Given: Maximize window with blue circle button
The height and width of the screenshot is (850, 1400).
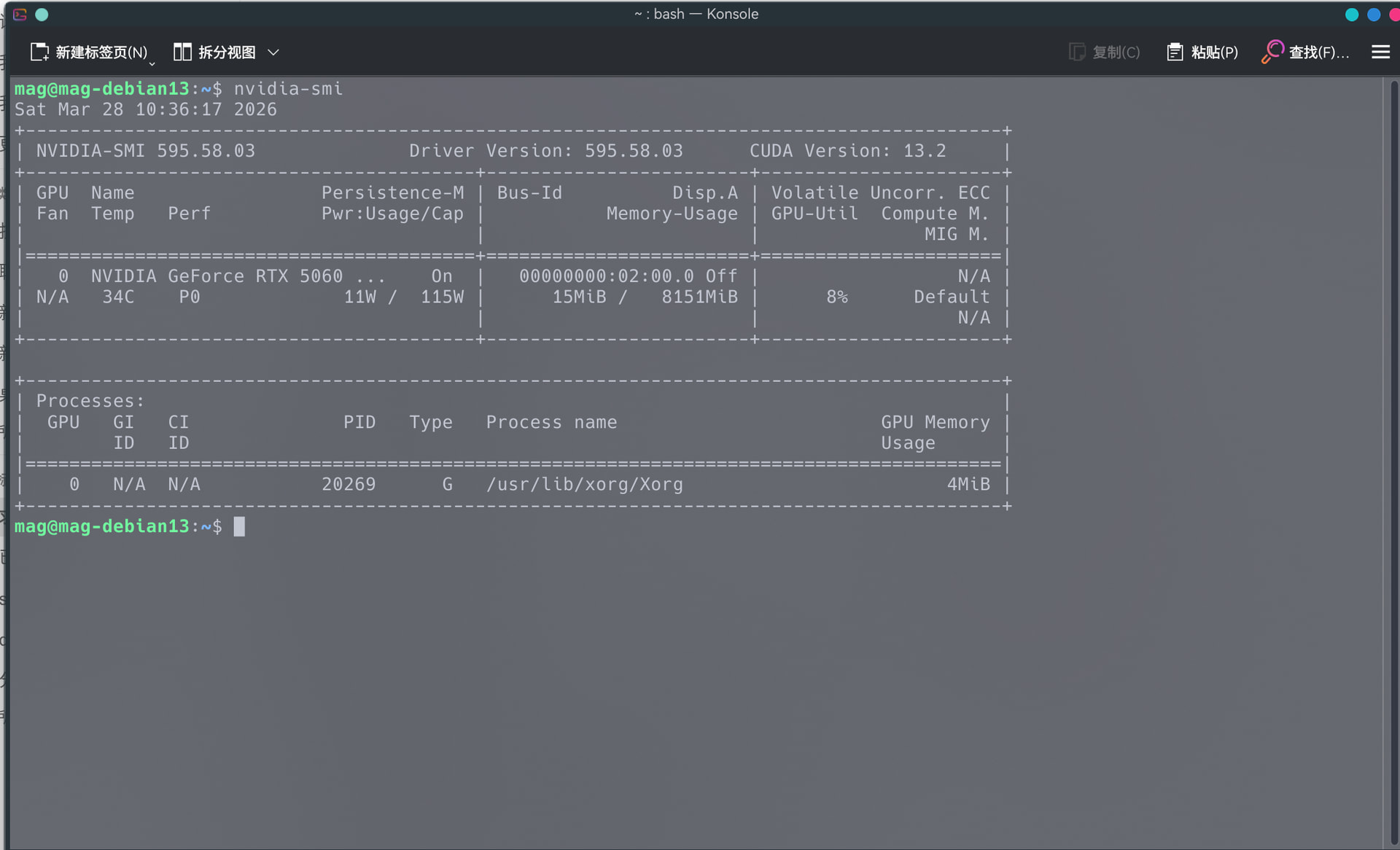Looking at the screenshot, I should pos(1374,15).
